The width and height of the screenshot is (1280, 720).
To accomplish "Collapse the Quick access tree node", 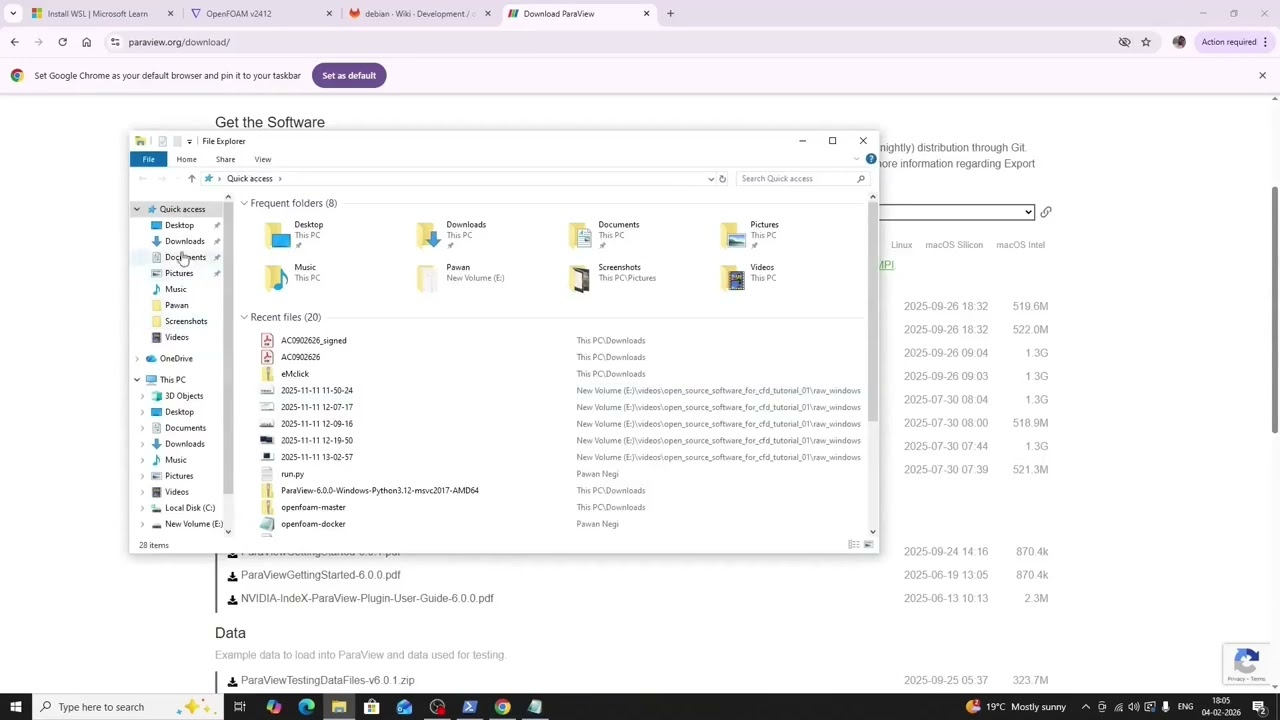I will 137,209.
